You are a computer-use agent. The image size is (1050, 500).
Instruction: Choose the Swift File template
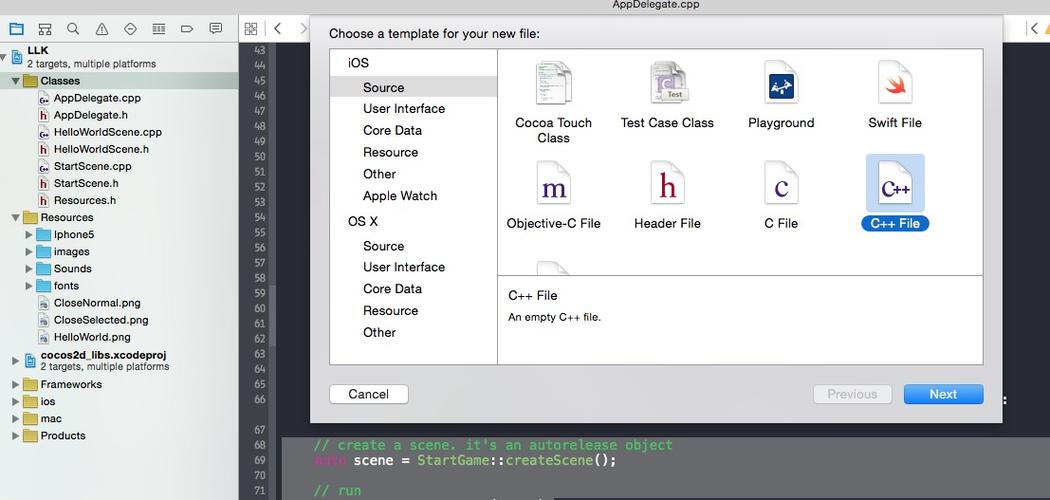895,95
